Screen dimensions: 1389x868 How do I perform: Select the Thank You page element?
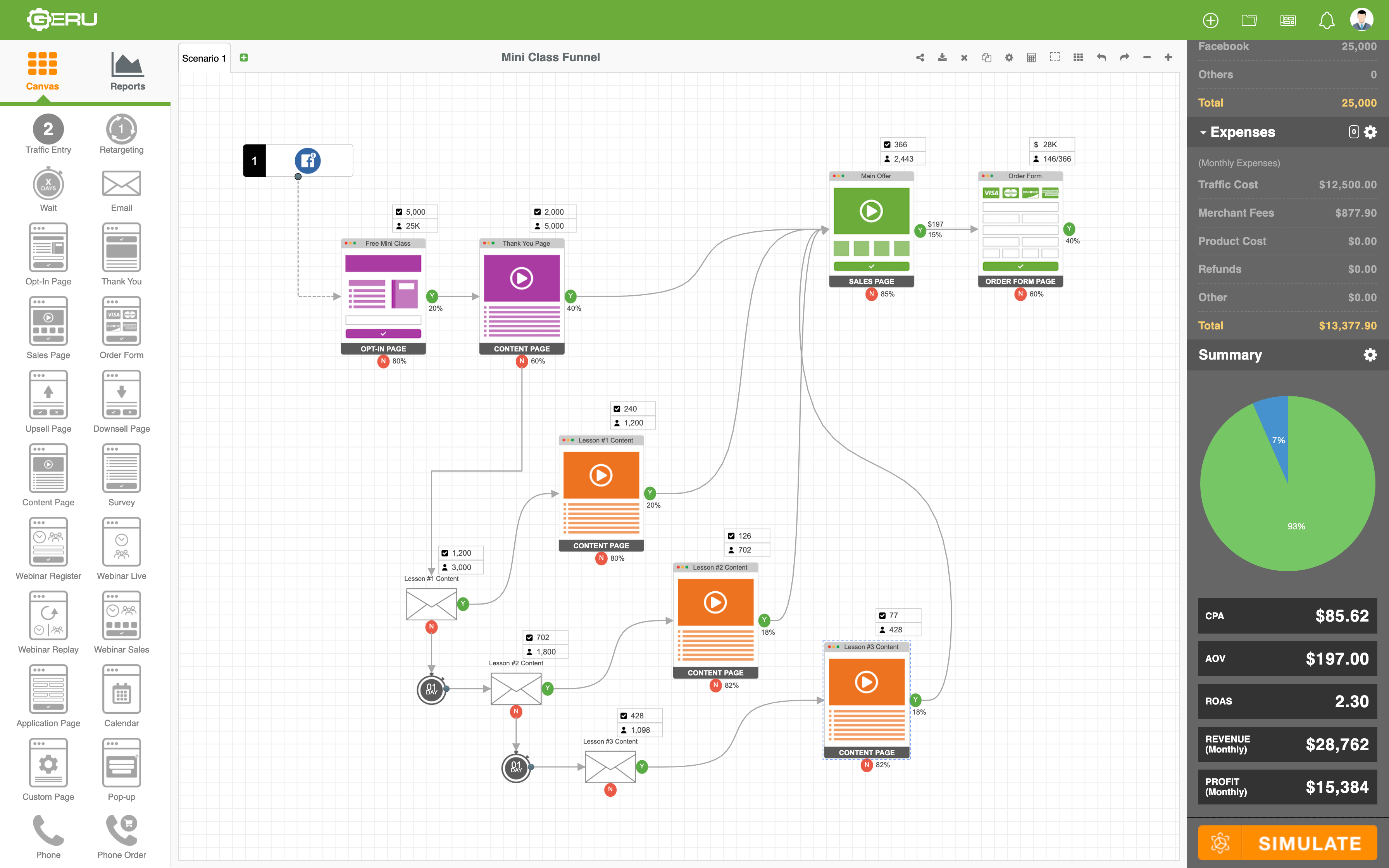point(121,247)
